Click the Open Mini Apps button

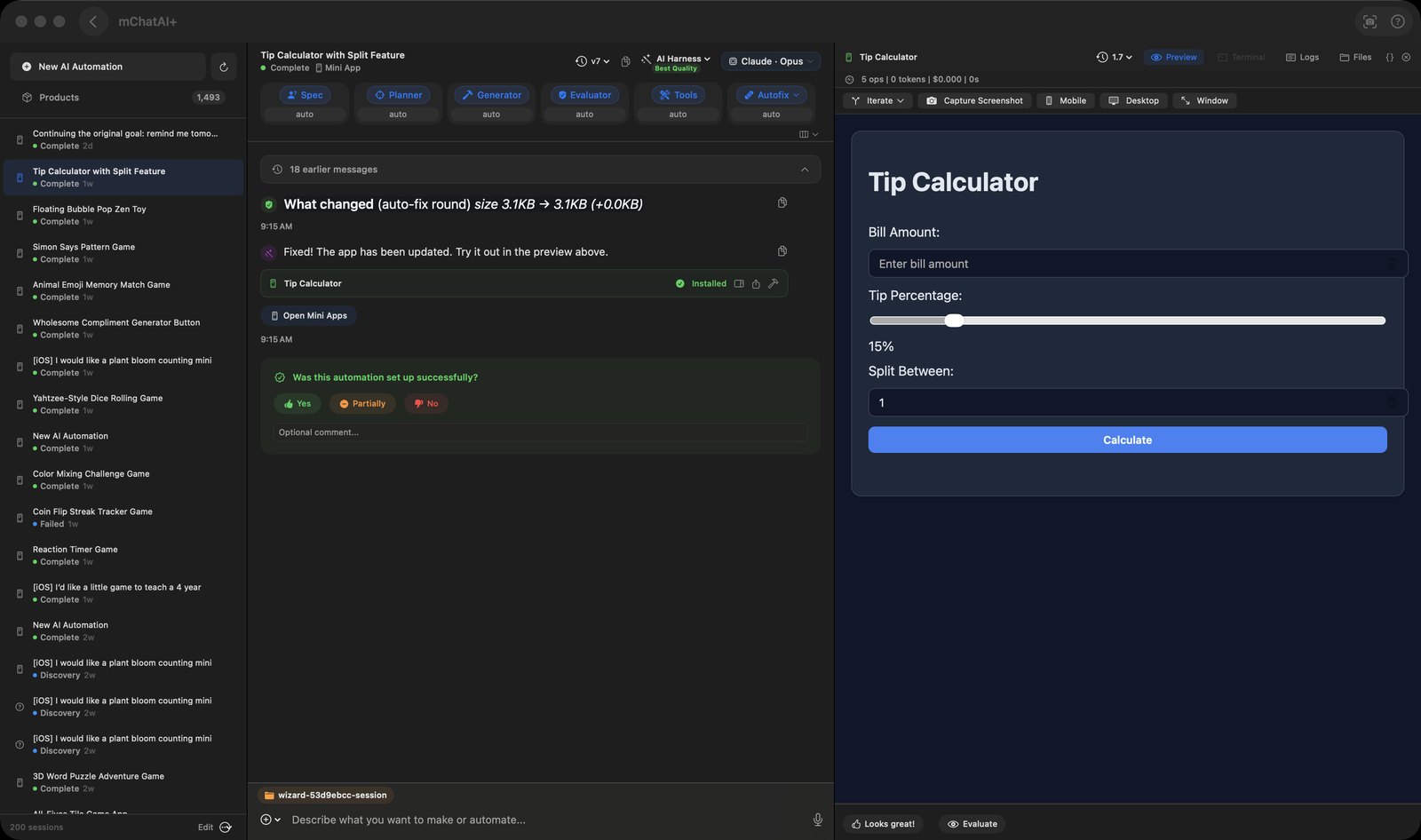308,315
